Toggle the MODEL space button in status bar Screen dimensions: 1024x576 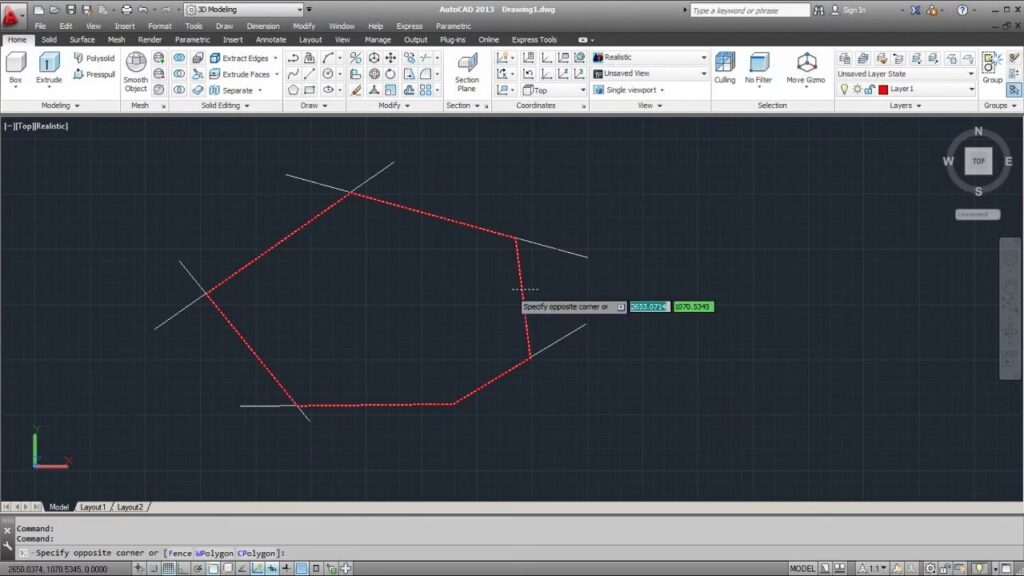(x=802, y=569)
